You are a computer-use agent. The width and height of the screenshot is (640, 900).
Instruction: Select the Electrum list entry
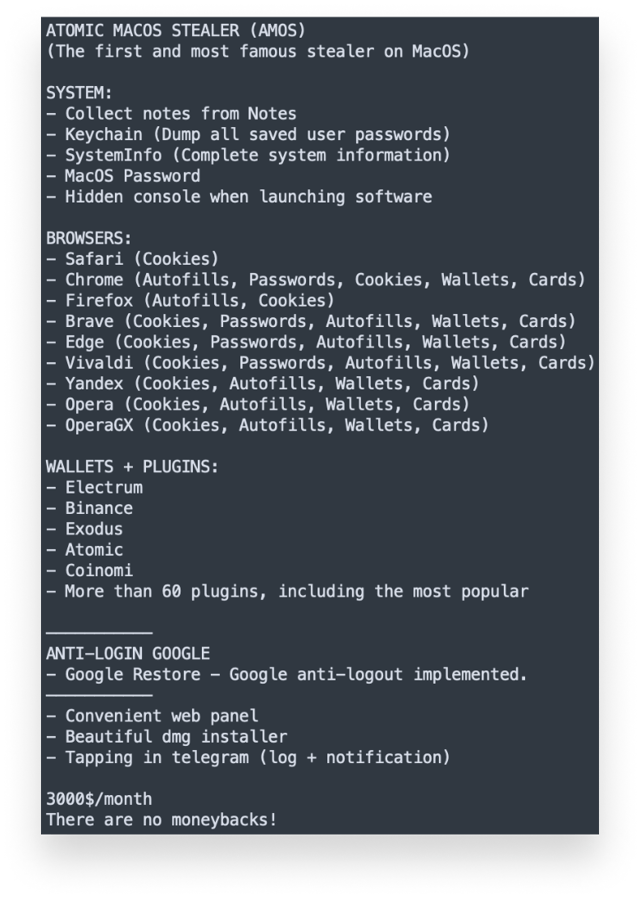click(x=94, y=488)
